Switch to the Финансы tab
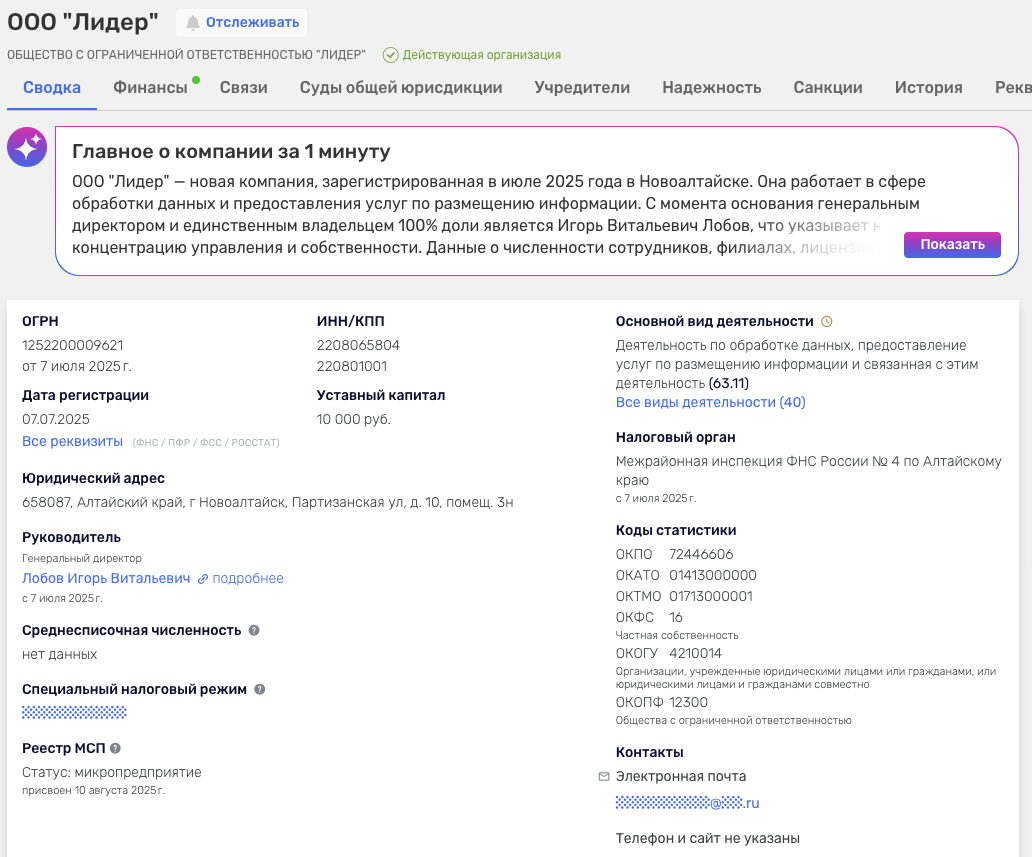1032x857 pixels. point(150,88)
